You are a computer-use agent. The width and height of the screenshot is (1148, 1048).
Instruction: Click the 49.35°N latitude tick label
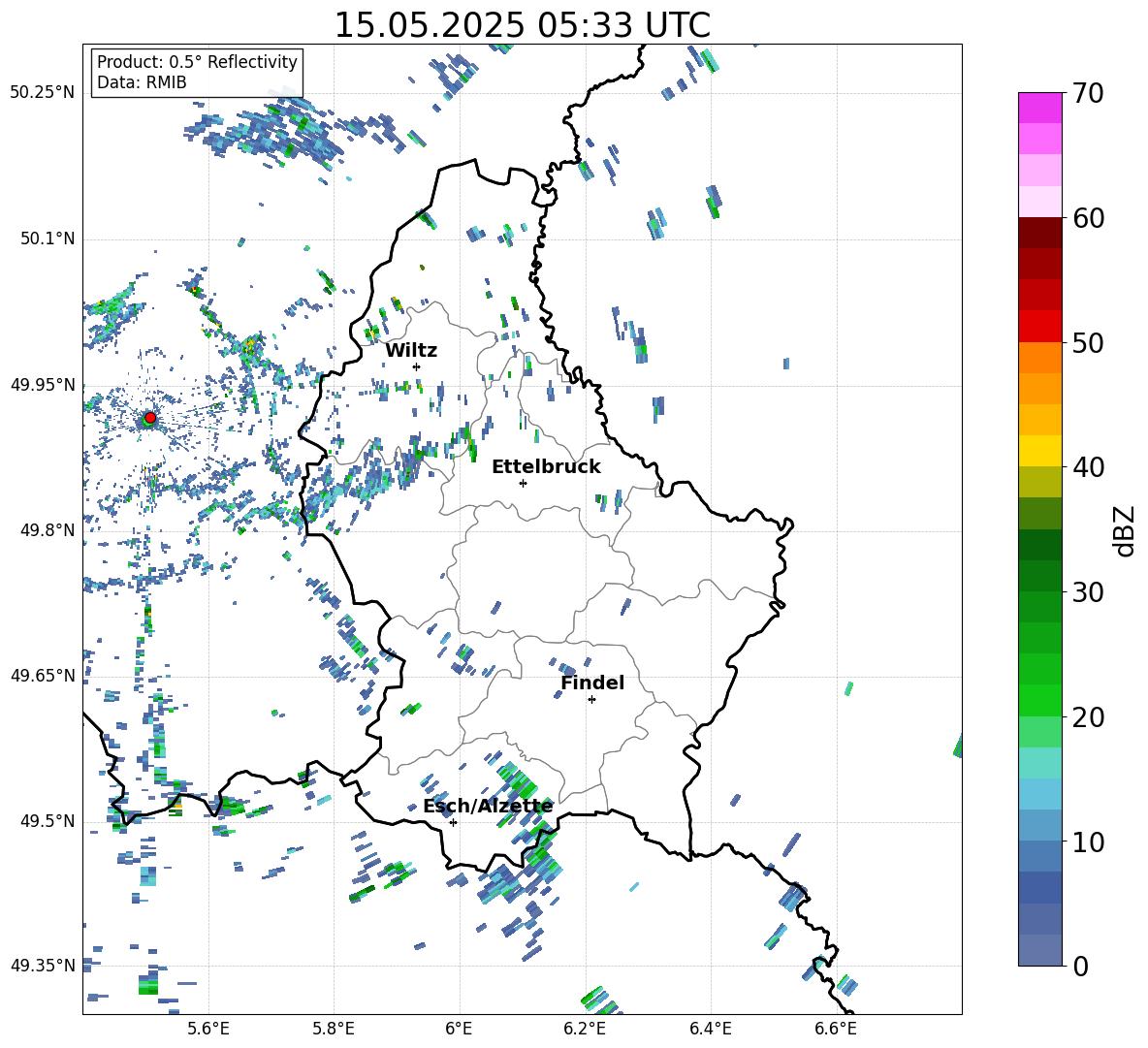(x=43, y=966)
